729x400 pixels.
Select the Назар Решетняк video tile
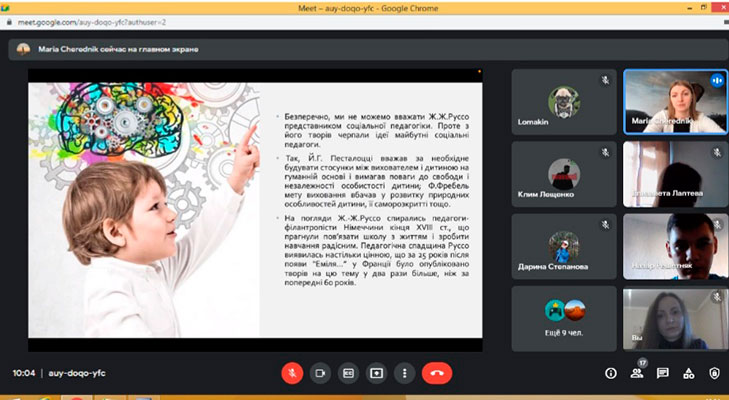point(676,247)
